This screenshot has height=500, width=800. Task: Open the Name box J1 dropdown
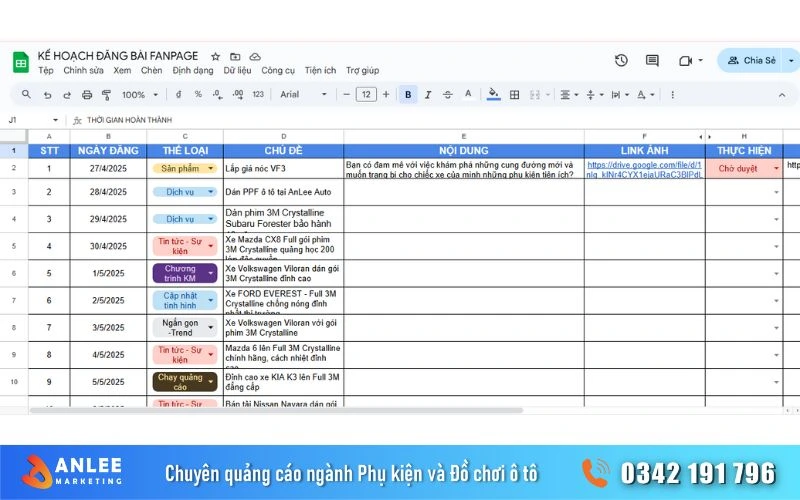pyautogui.click(x=55, y=120)
